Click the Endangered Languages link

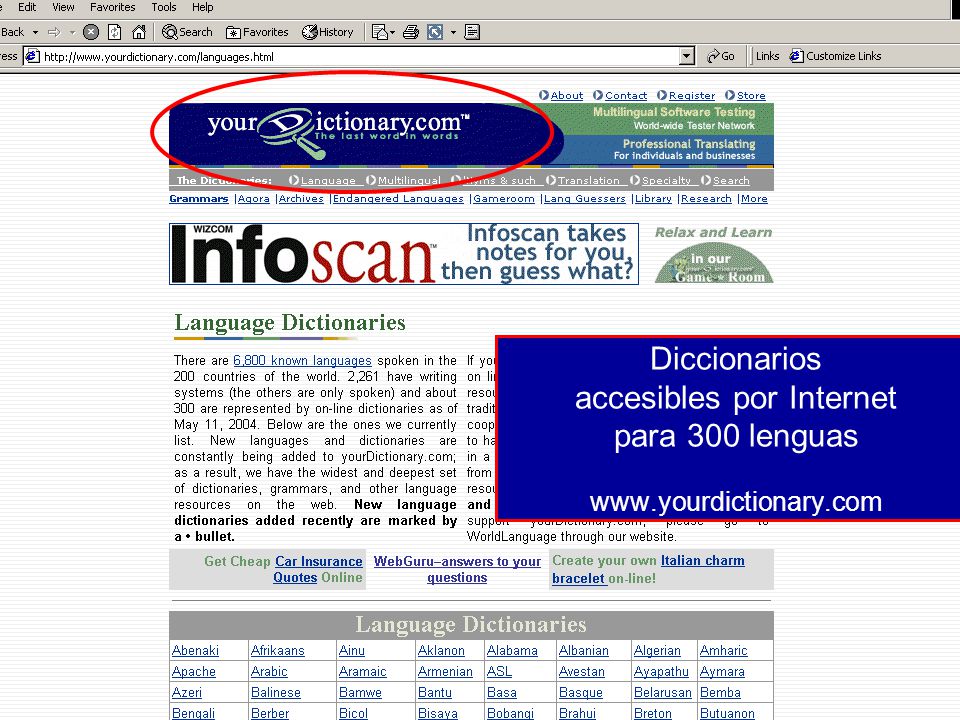coord(398,198)
